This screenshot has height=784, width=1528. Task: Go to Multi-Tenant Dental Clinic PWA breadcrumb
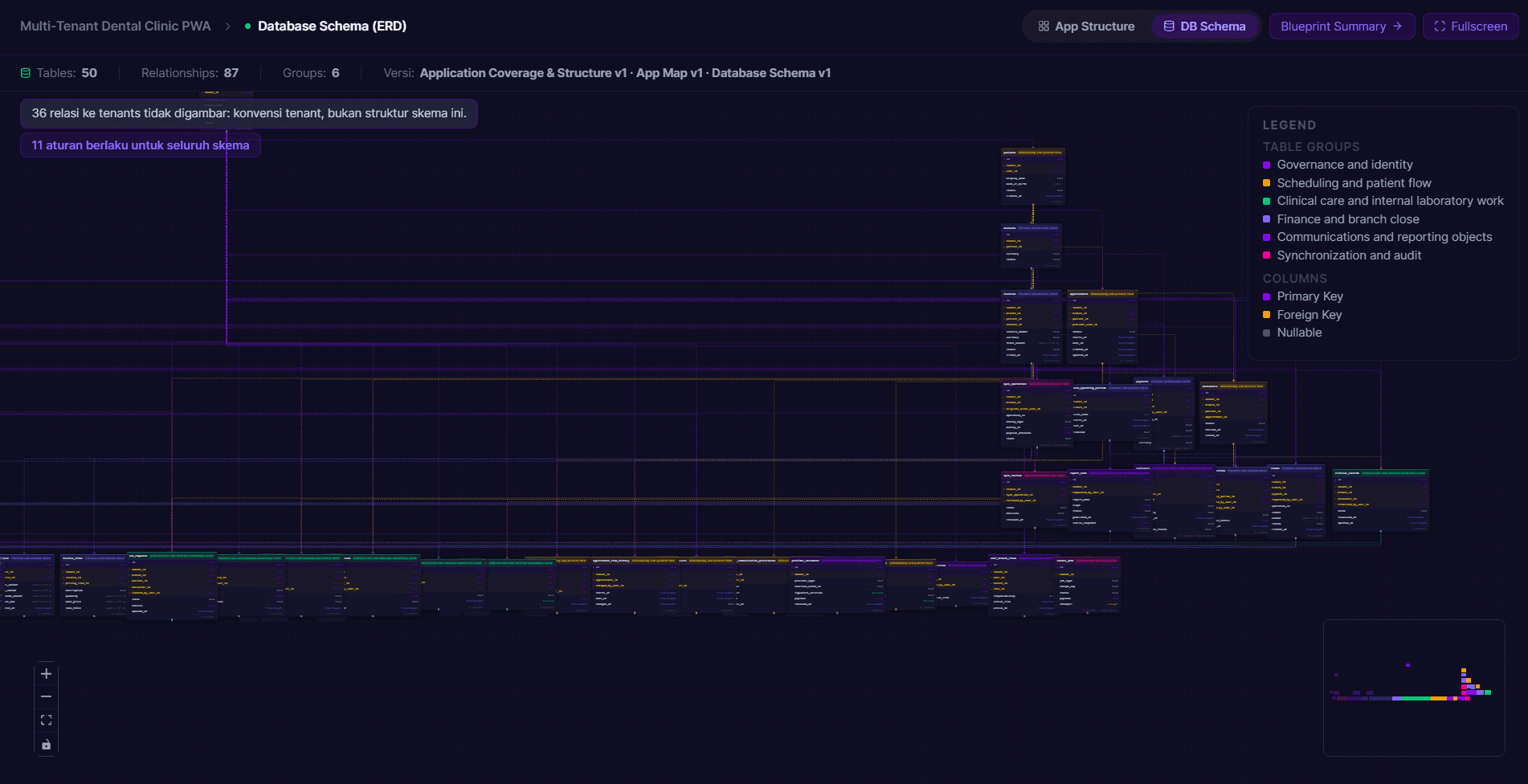tap(116, 27)
